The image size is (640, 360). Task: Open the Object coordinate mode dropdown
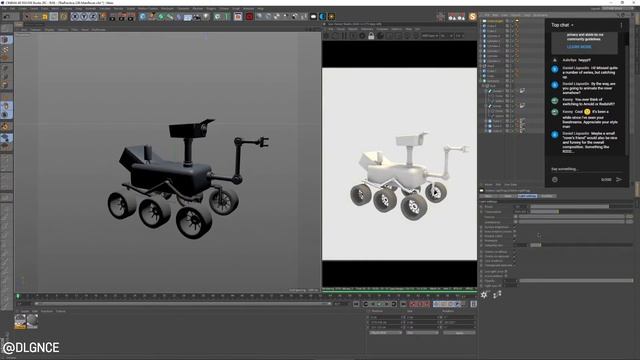tap(386, 333)
